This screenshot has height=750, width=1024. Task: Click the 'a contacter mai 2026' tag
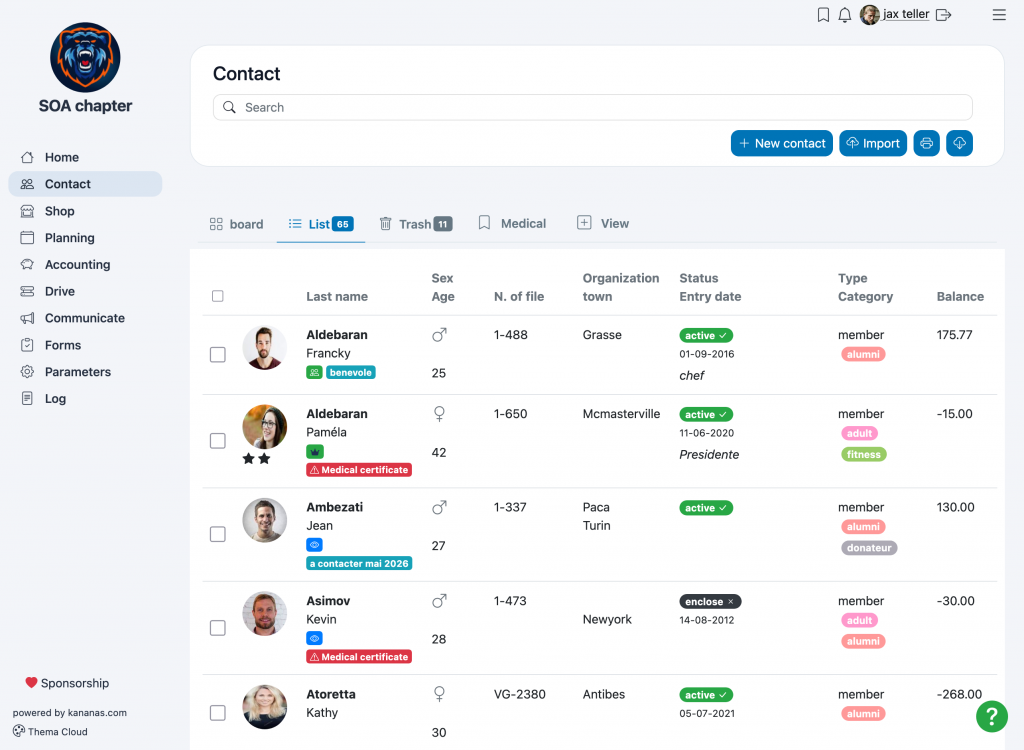coord(359,563)
